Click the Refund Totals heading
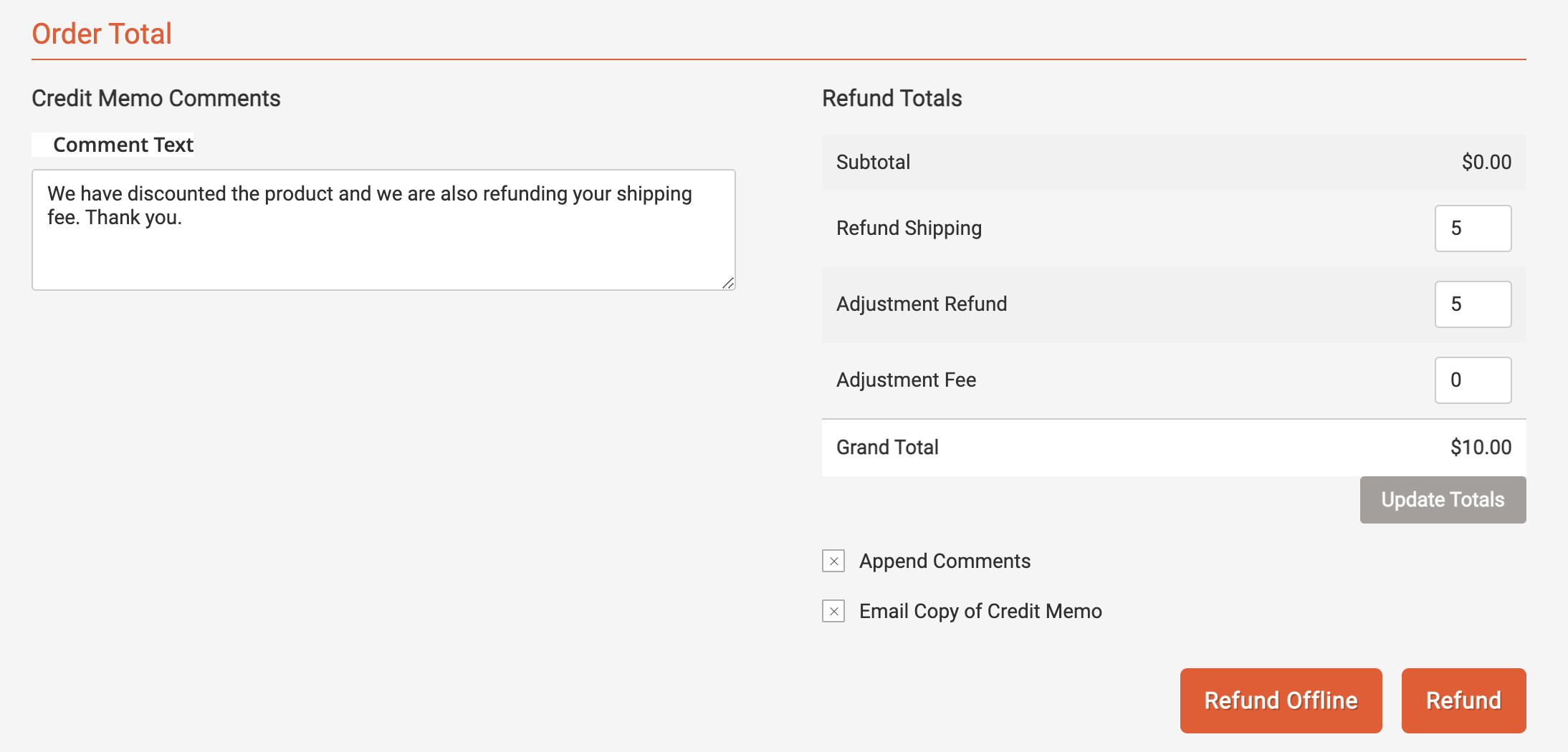This screenshot has height=752, width=1568. click(x=892, y=98)
